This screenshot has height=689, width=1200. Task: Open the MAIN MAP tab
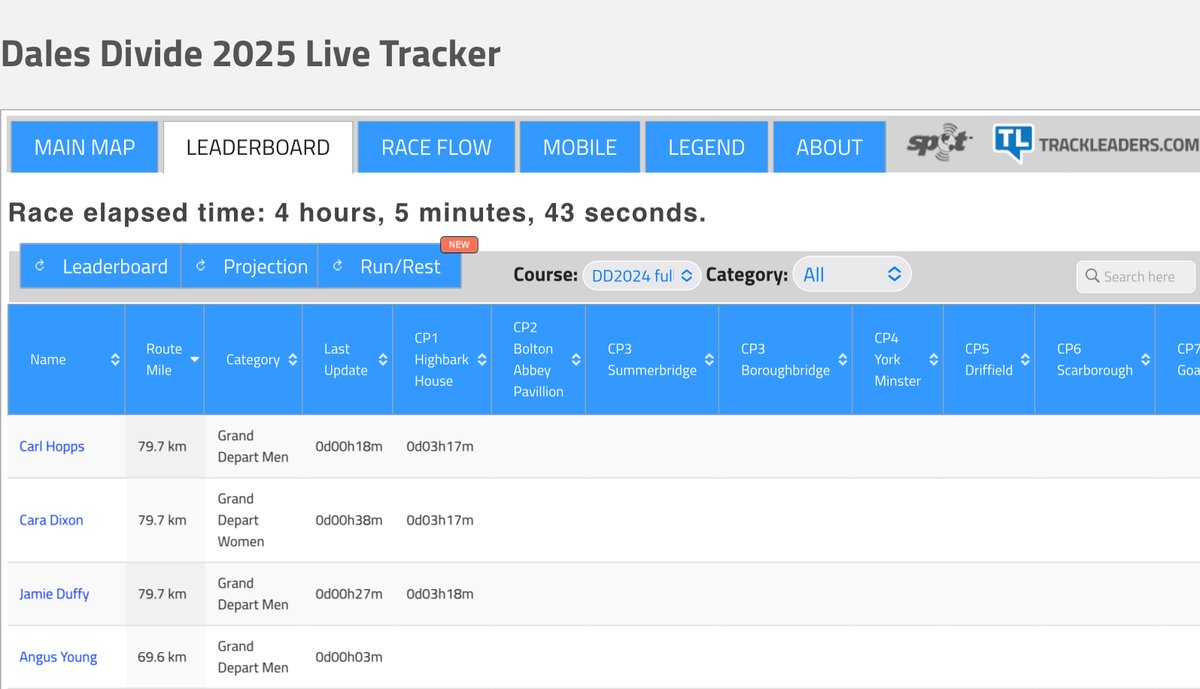[84, 147]
